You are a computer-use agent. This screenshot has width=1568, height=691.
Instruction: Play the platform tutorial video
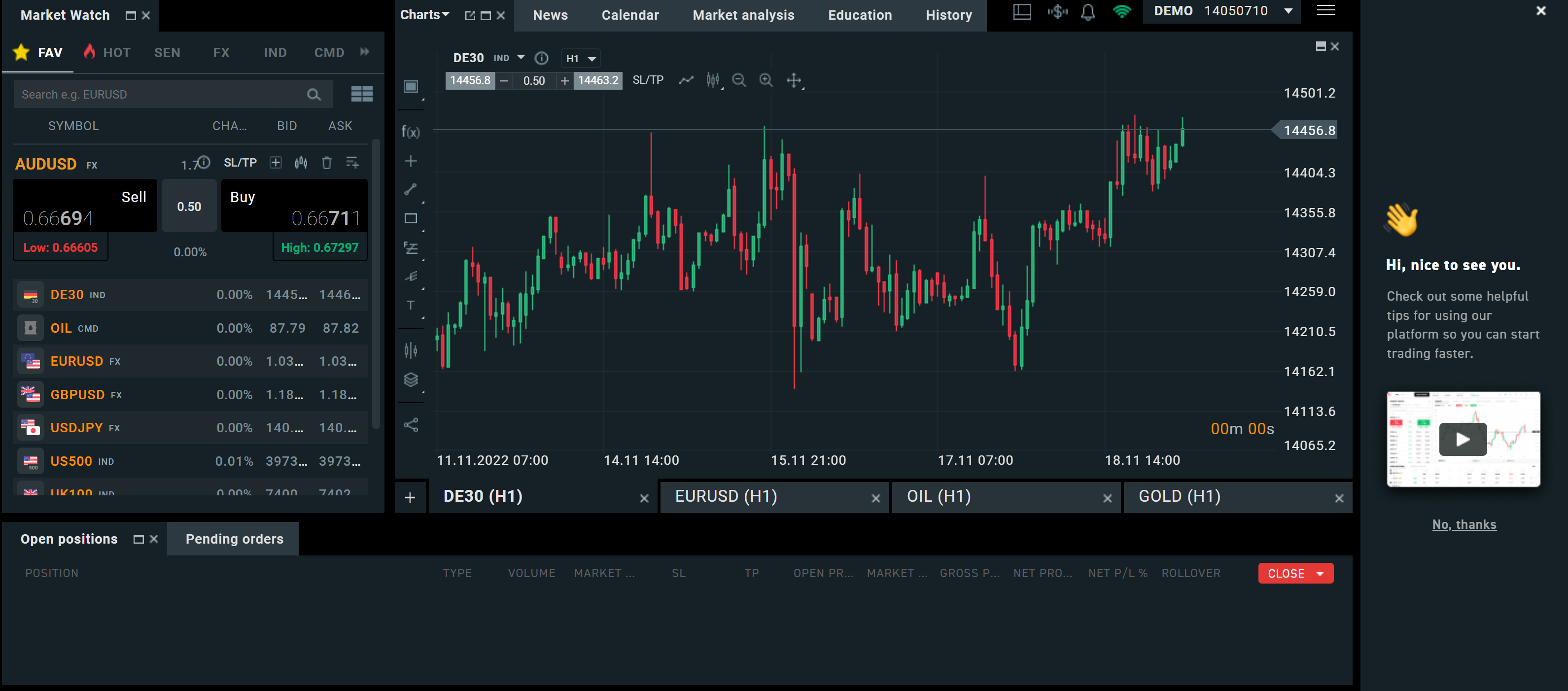(x=1463, y=439)
